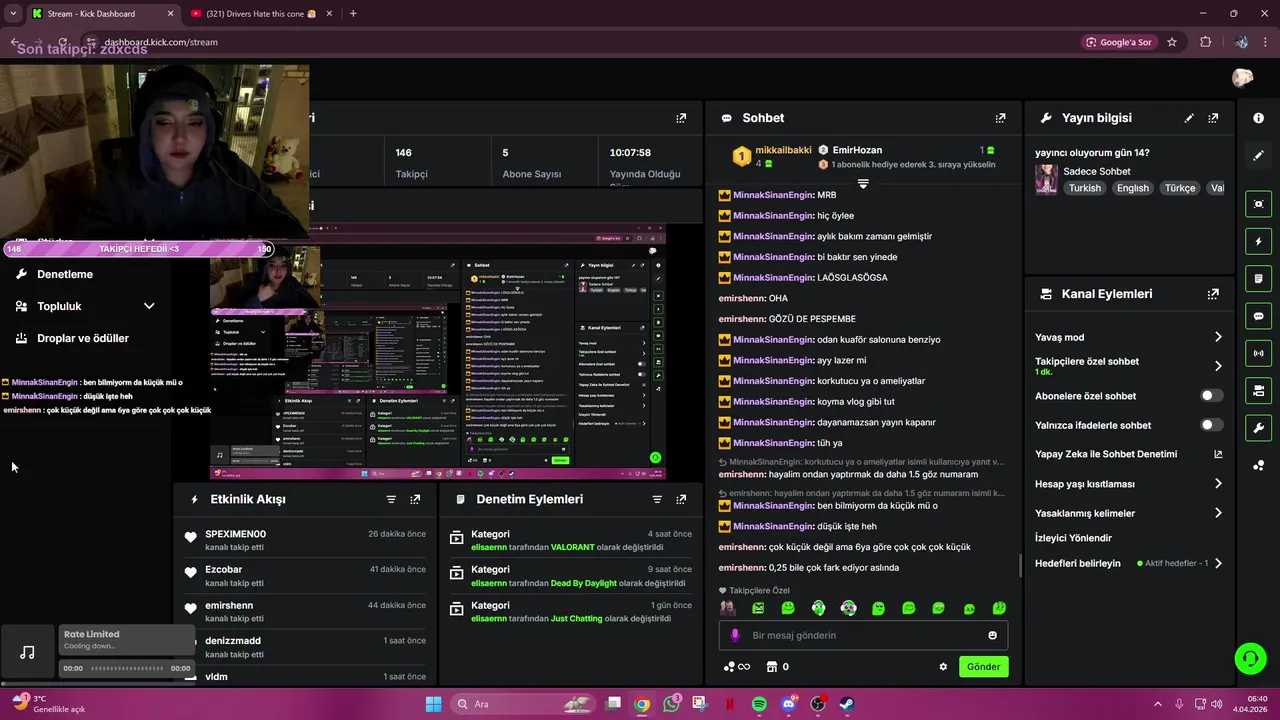The image size is (1280, 720).
Task: Open AI chat moderation external link
Action: [1218, 454]
